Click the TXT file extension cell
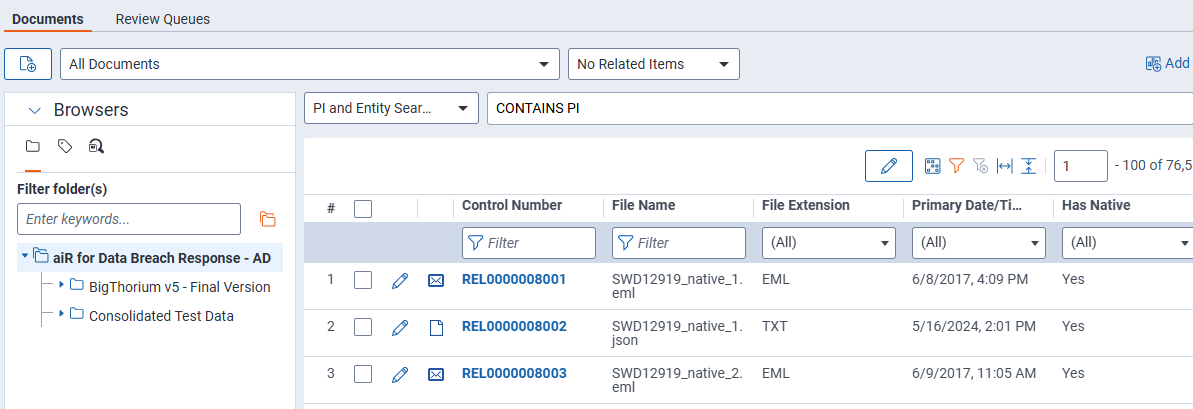Viewport: 1193px width, 409px height. point(775,326)
